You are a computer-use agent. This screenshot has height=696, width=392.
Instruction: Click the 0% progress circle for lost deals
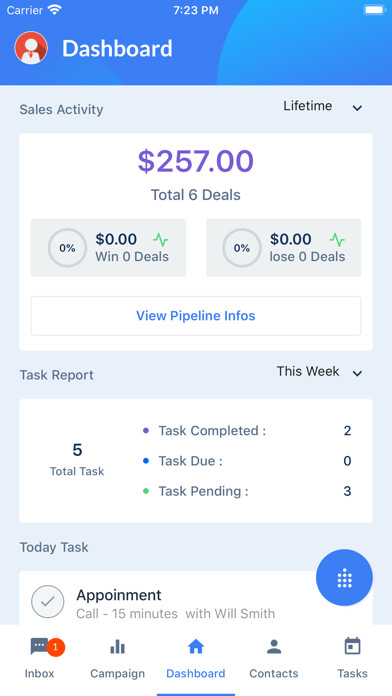[242, 248]
